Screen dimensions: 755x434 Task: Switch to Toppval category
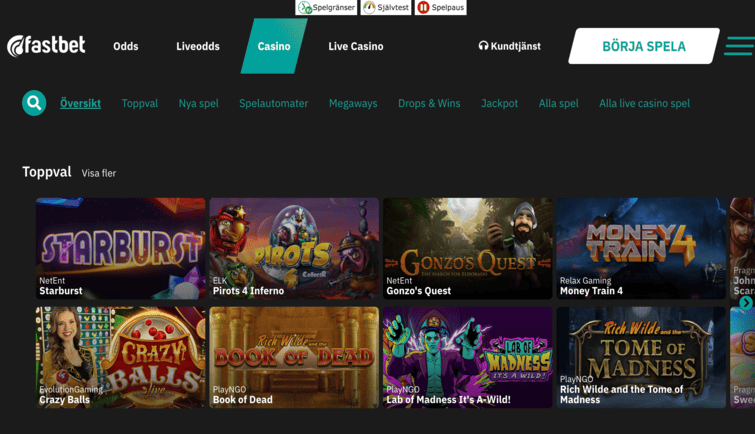click(x=140, y=103)
